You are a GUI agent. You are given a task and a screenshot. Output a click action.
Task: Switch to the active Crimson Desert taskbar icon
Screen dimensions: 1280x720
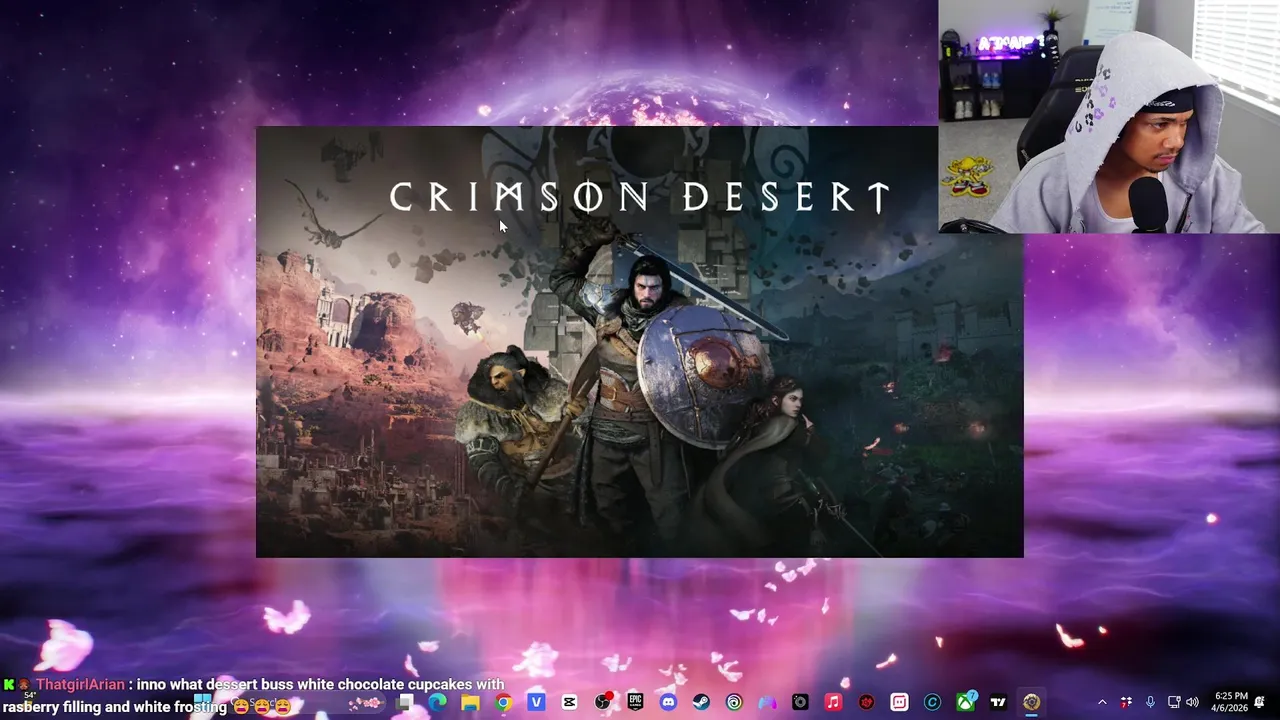(x=1031, y=703)
